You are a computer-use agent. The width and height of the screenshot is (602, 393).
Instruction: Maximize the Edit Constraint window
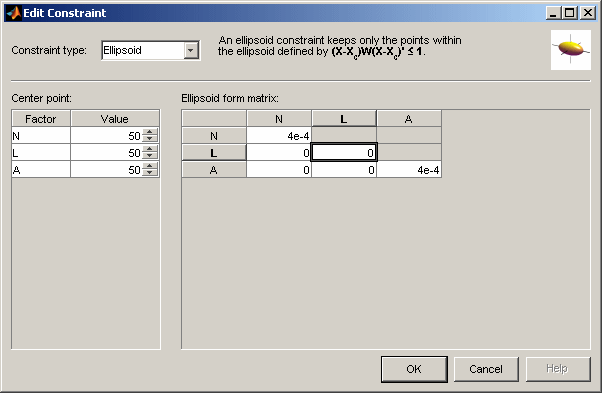(570, 13)
